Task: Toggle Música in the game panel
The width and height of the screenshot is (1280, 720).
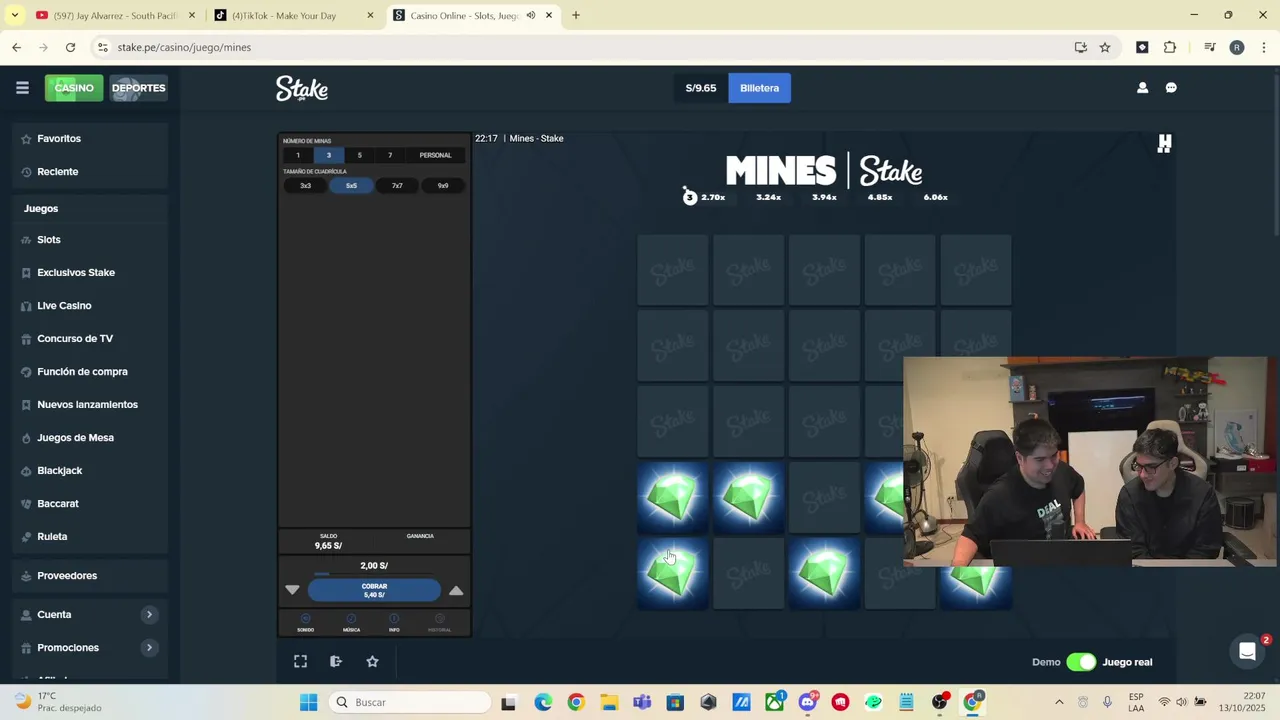Action: pos(351,623)
